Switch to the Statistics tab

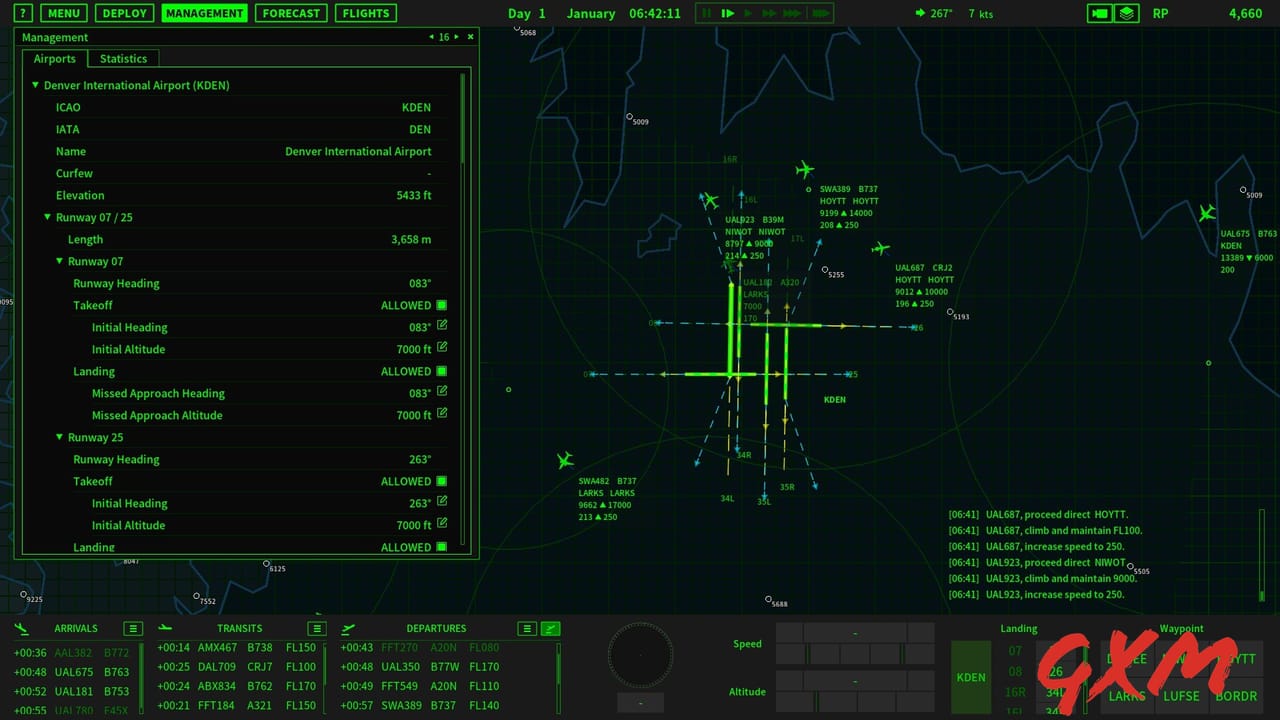[x=123, y=58]
